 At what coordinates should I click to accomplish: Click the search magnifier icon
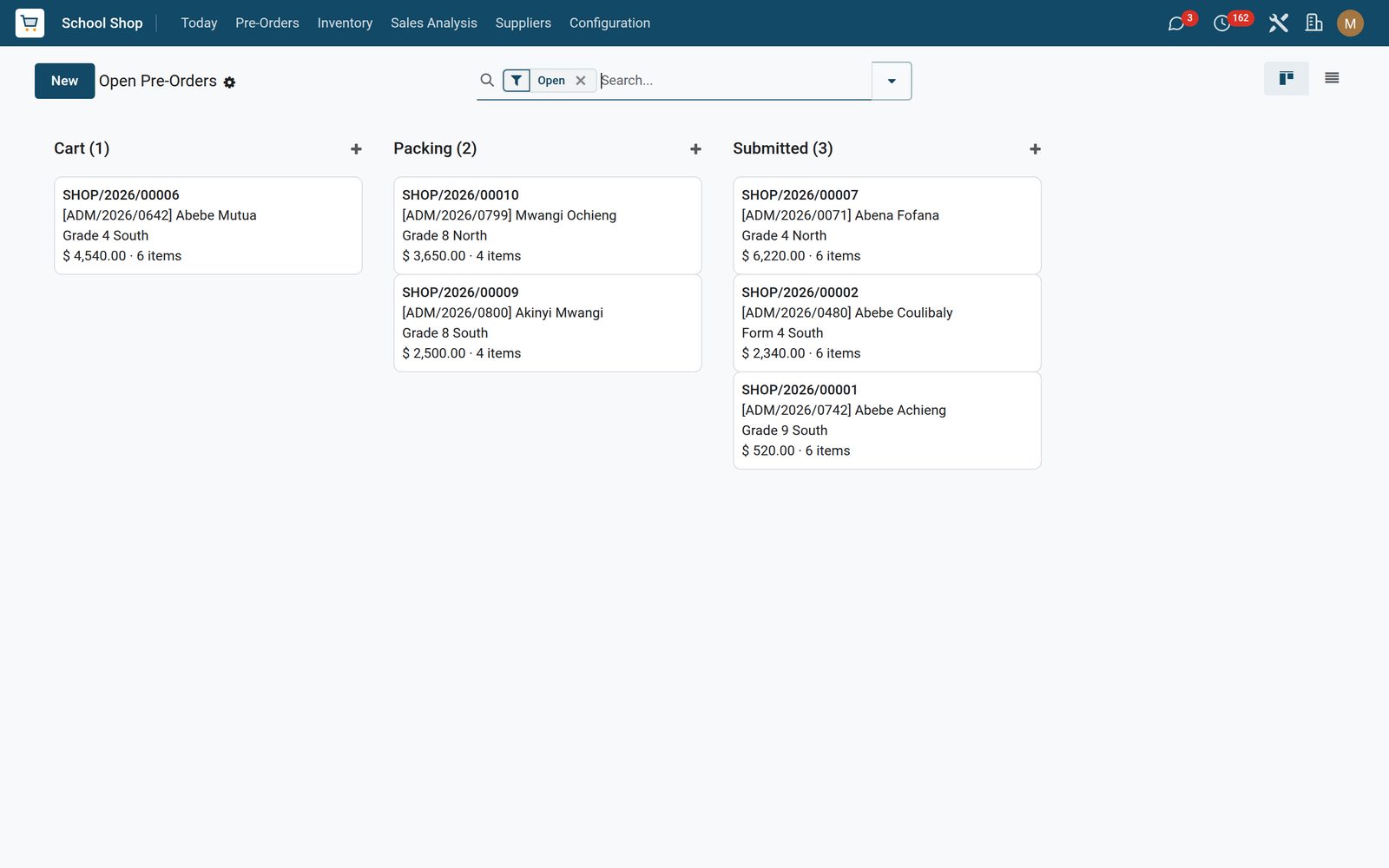point(487,80)
